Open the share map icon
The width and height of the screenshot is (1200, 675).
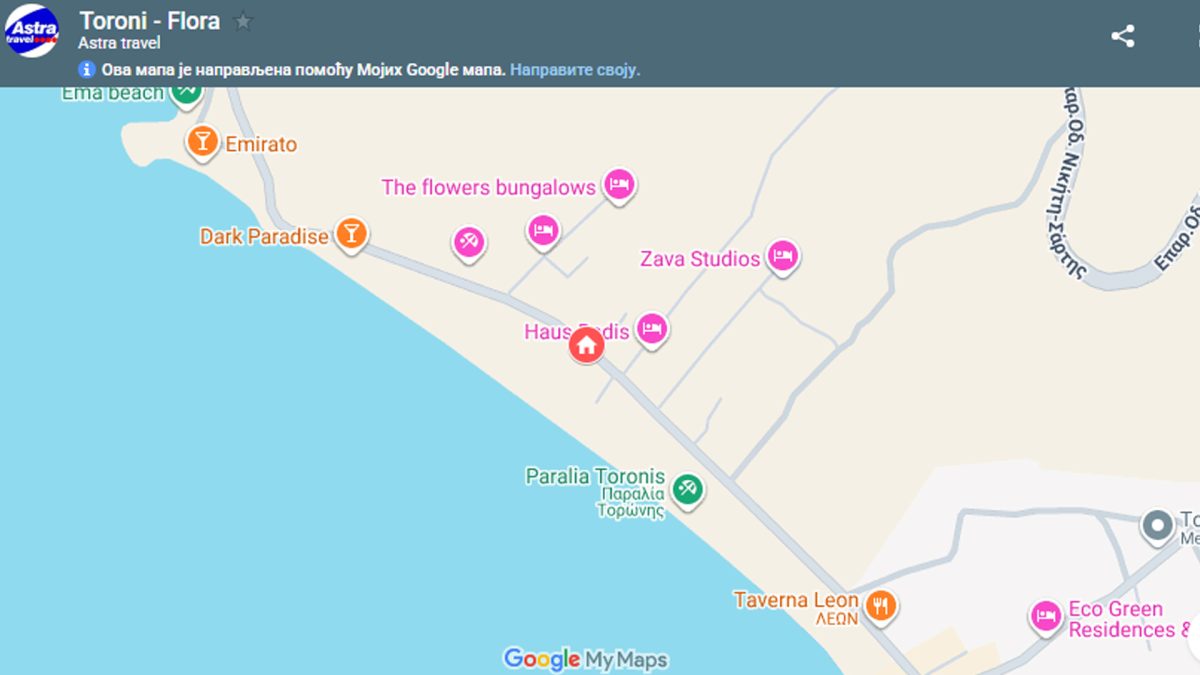(1122, 37)
